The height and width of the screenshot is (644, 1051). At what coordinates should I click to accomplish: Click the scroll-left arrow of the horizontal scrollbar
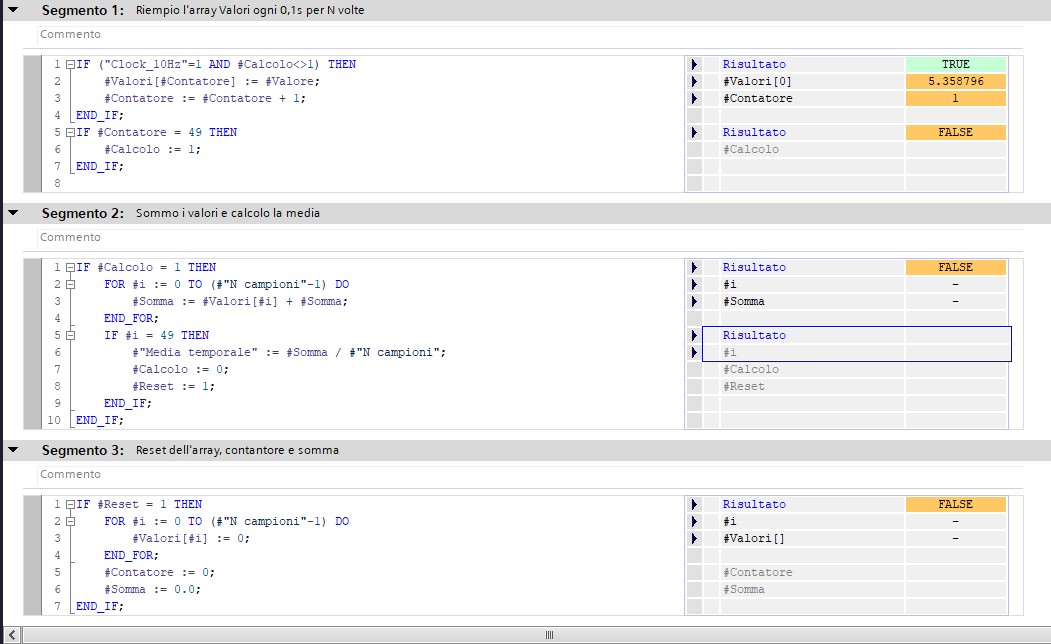(x=12, y=635)
